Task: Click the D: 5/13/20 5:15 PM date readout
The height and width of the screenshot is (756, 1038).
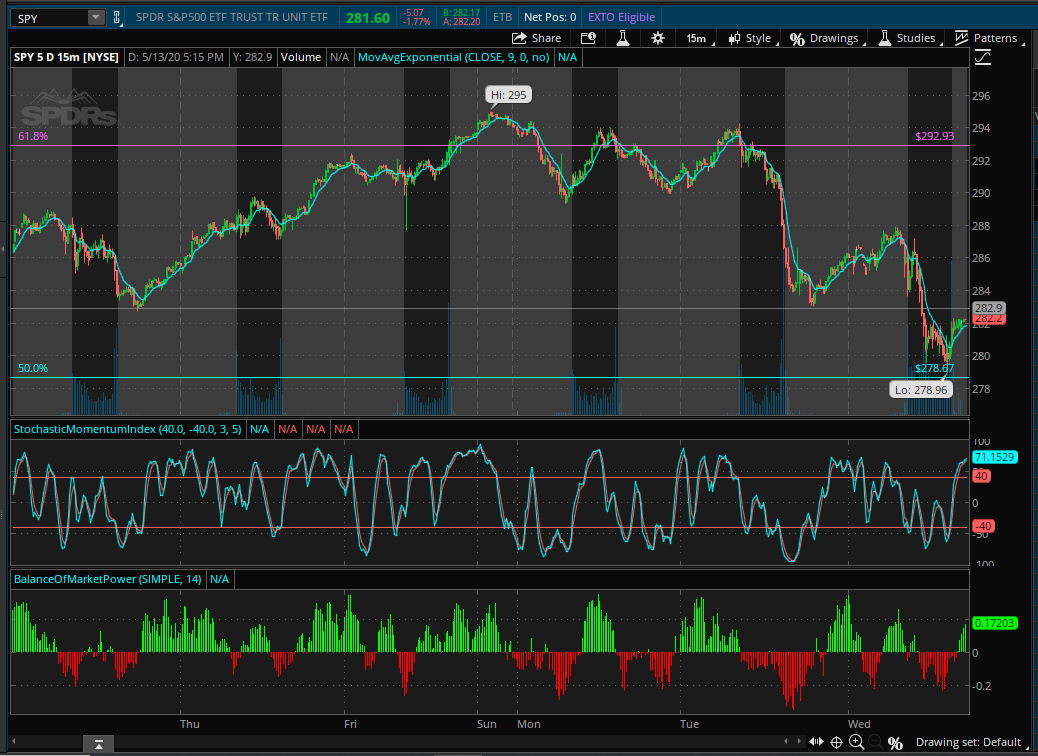Action: 176,57
